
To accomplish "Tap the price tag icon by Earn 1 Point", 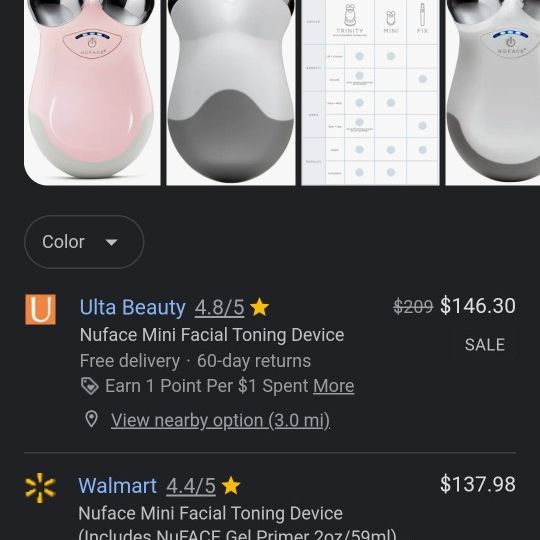I will [x=90, y=386].
